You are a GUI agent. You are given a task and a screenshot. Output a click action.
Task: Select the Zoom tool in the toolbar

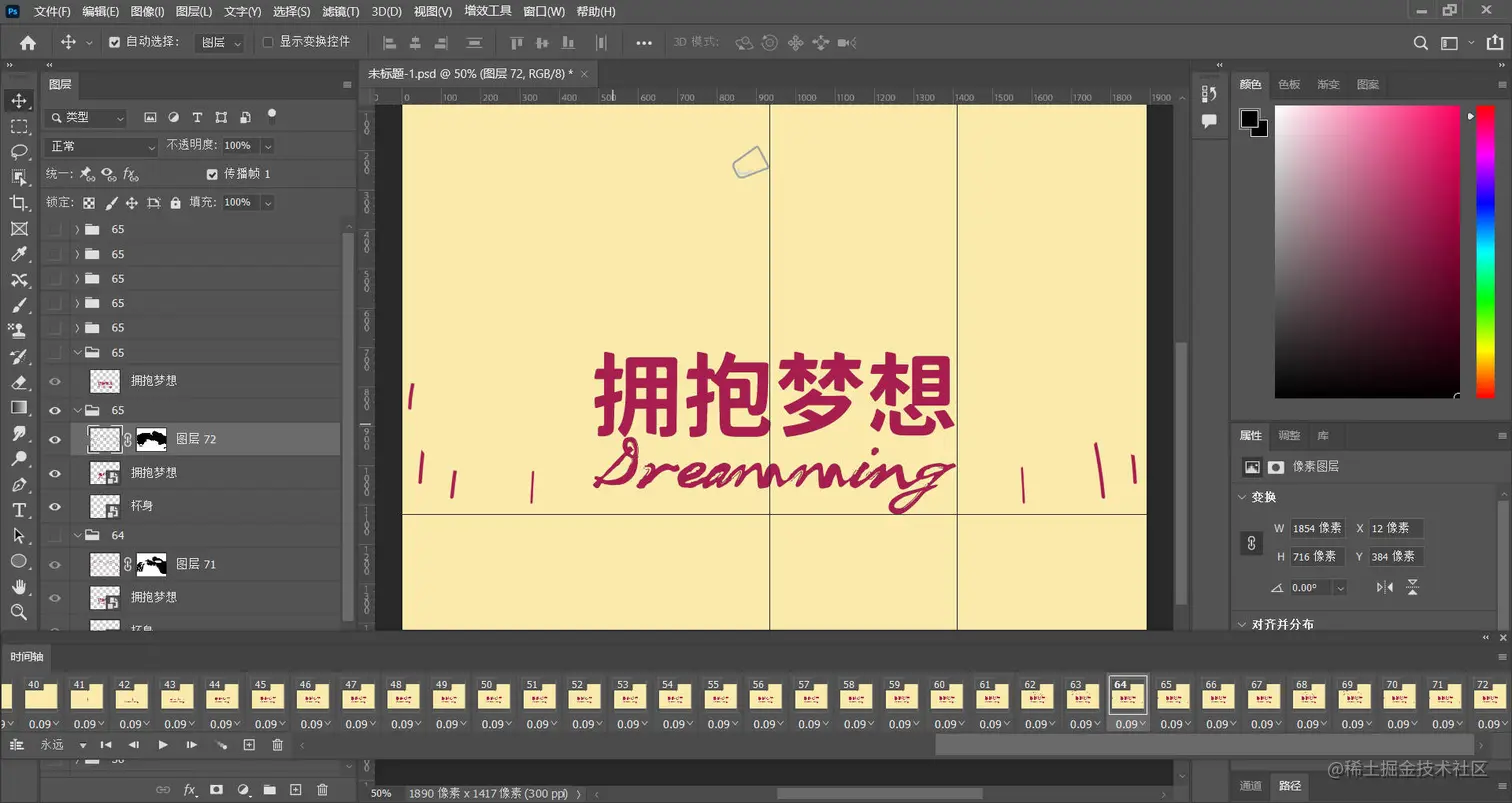pyautogui.click(x=19, y=612)
